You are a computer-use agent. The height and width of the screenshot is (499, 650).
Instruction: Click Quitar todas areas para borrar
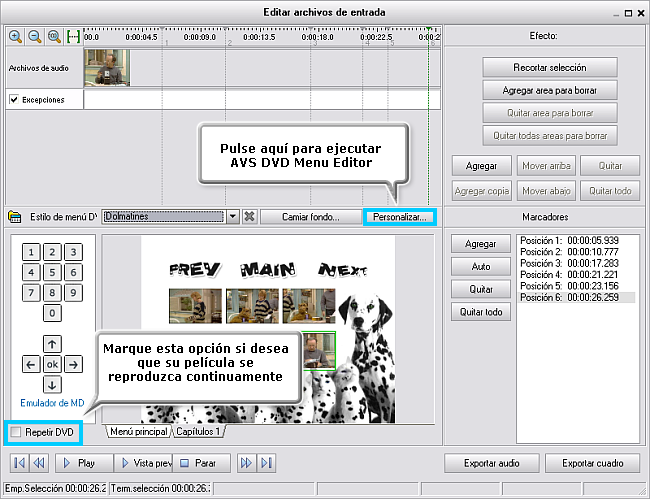(550, 136)
